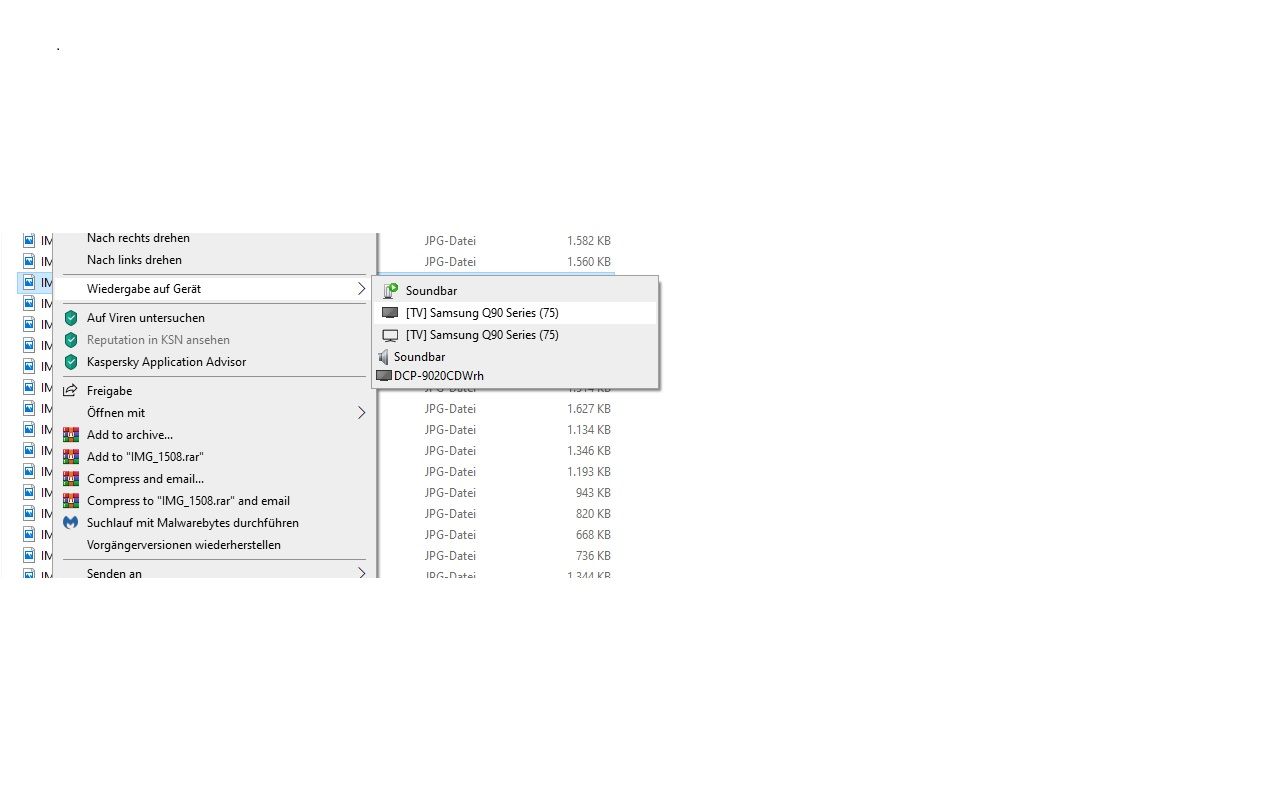Expand the Öffnen mit submenu arrow
Image resolution: width=1280 pixels, height=800 pixels.
pos(361,413)
